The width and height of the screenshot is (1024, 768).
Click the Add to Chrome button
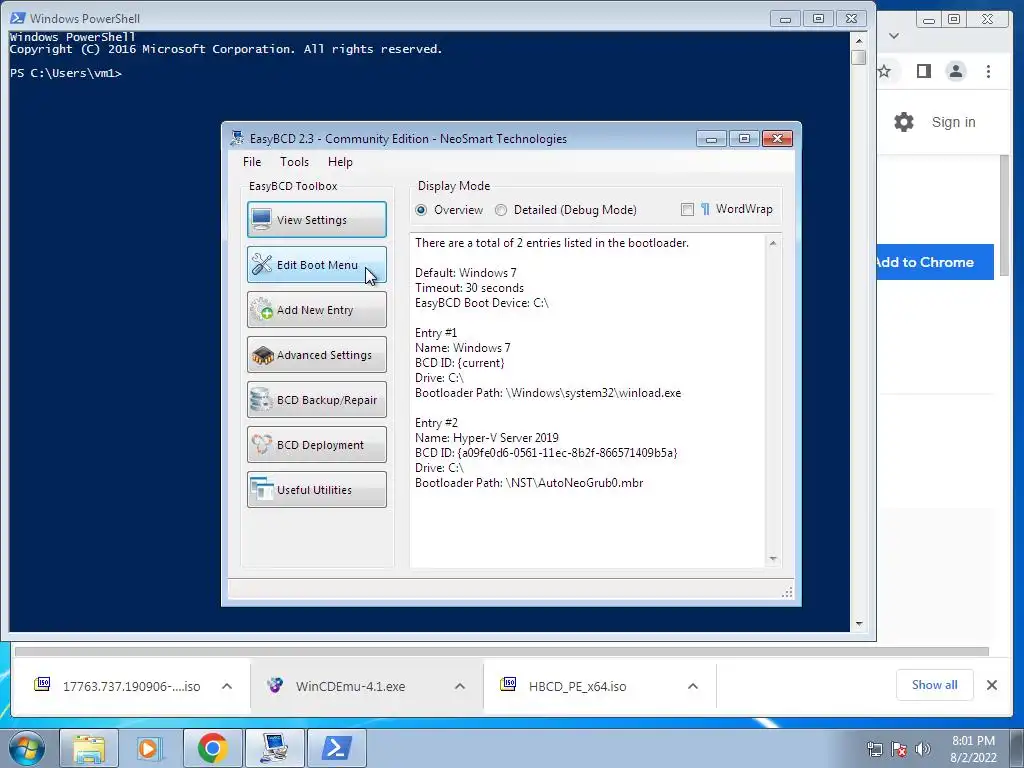pyautogui.click(x=935, y=262)
